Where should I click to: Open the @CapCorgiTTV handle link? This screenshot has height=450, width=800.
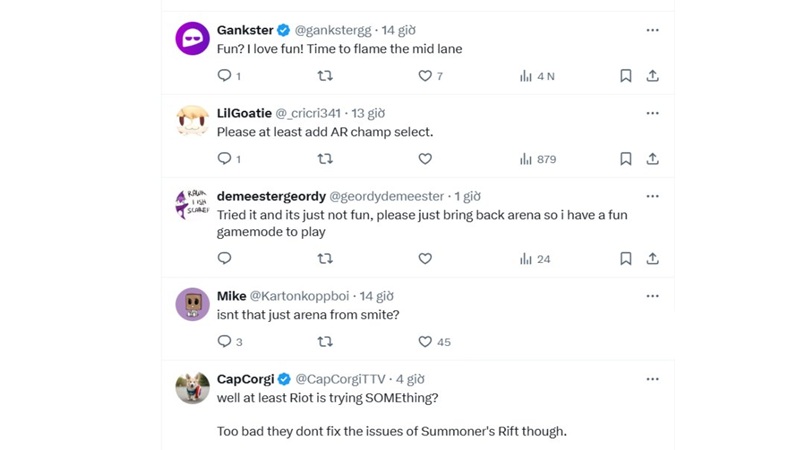(340, 380)
